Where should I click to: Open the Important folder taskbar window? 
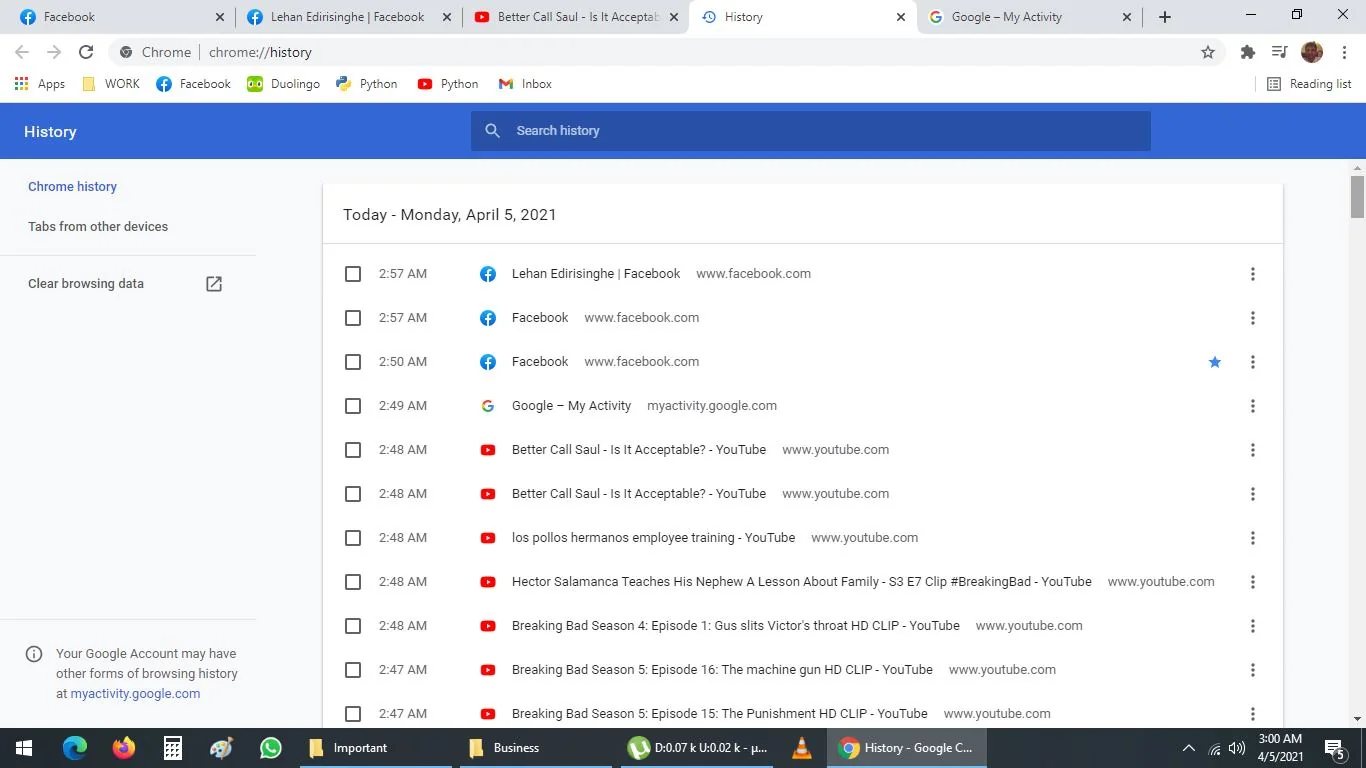click(375, 748)
